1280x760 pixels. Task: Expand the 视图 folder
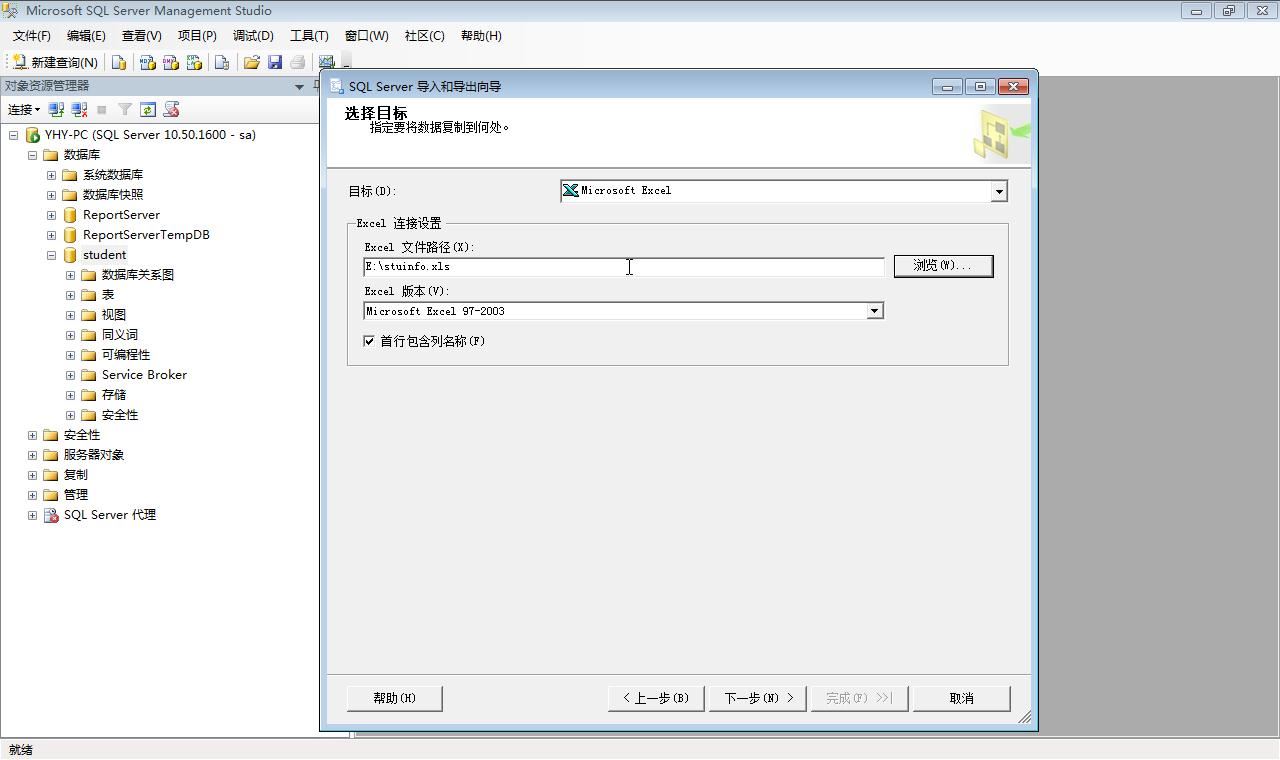pyautogui.click(x=70, y=315)
